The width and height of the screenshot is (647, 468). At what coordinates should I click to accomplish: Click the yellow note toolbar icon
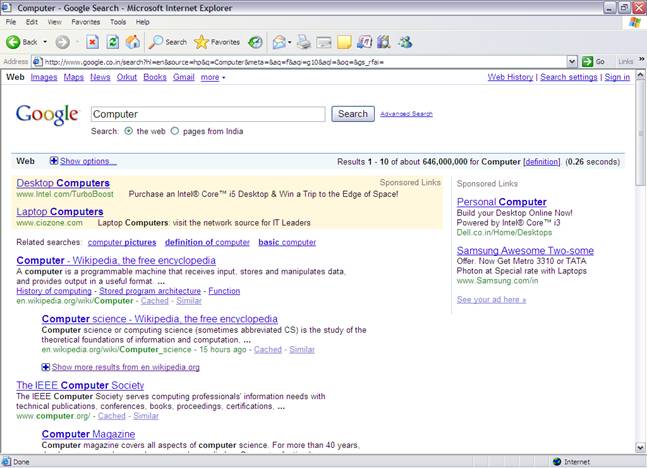pos(344,42)
